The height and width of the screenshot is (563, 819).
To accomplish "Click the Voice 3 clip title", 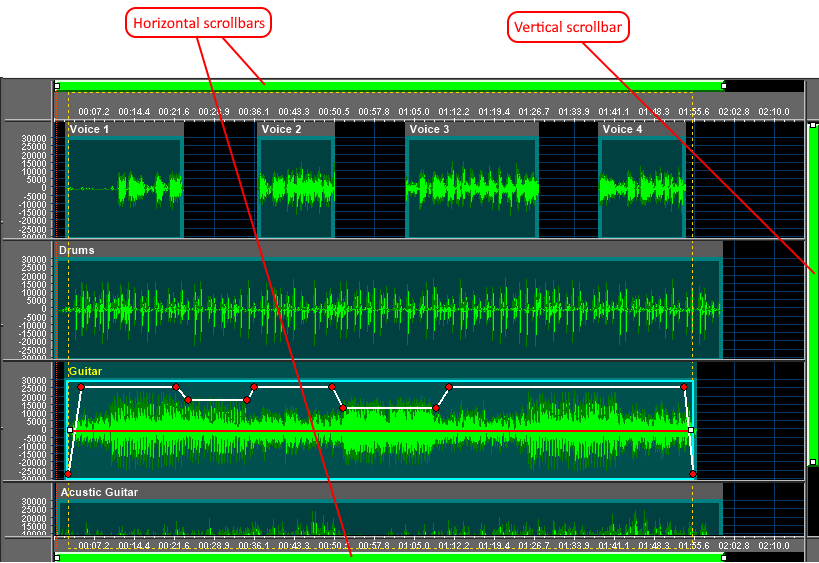I will click(x=430, y=129).
